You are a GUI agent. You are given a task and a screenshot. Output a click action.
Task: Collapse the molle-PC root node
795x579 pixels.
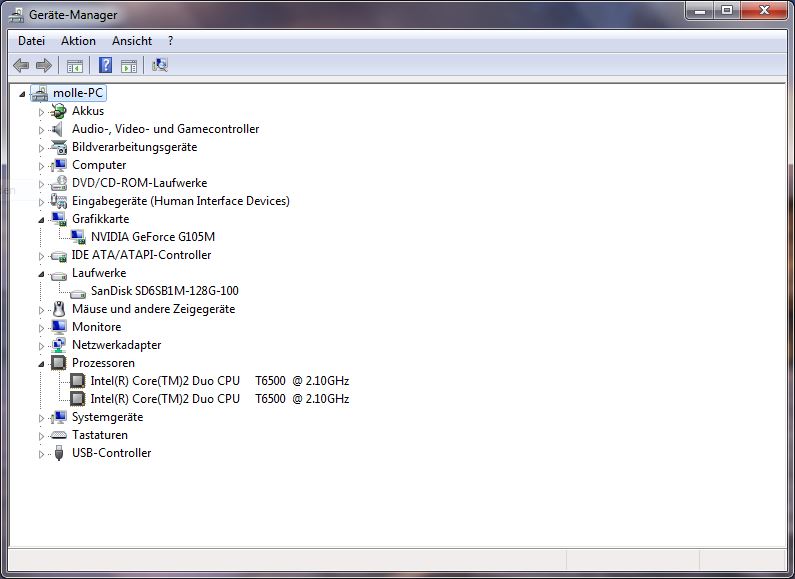click(22, 94)
